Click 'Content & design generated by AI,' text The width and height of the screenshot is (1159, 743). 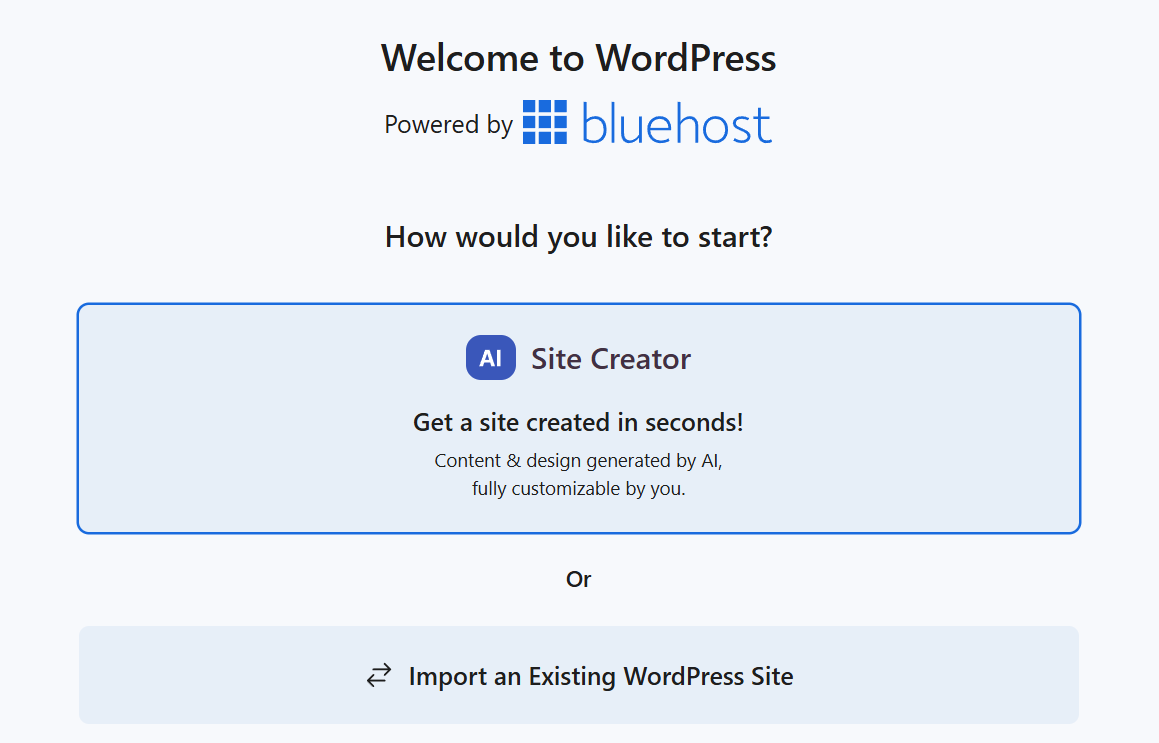tap(578, 461)
